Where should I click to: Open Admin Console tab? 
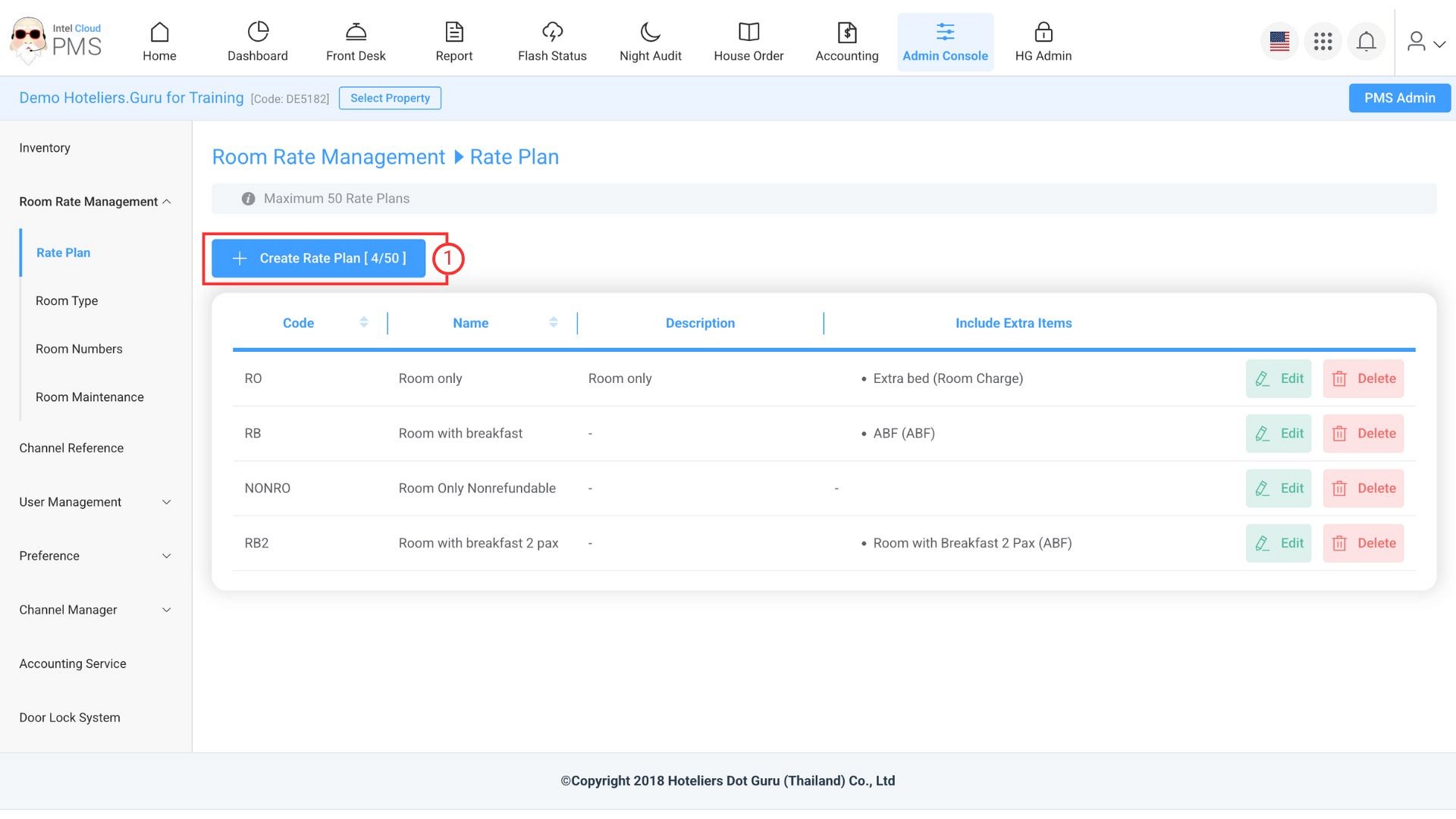click(945, 42)
